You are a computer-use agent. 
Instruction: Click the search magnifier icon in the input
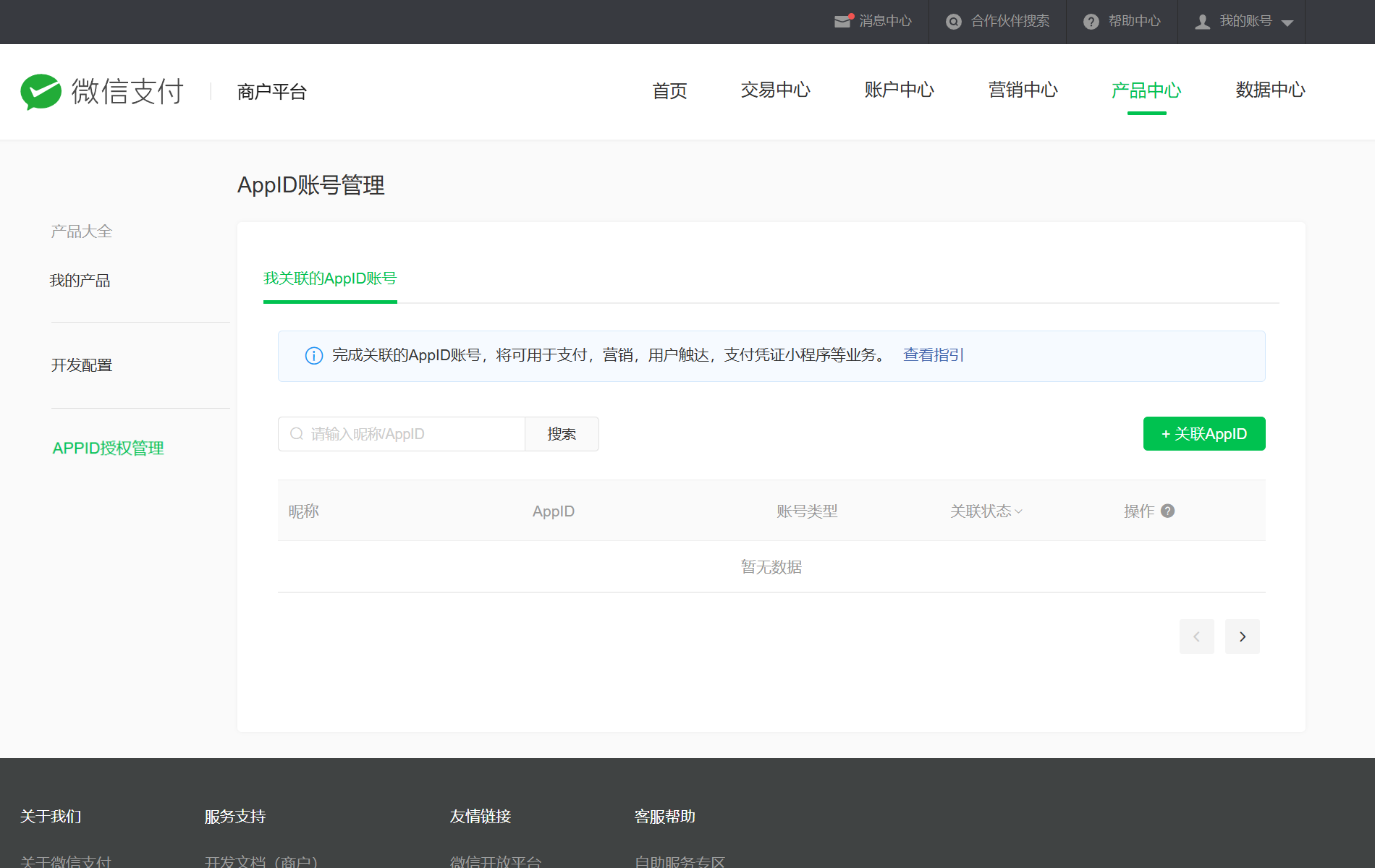[x=297, y=434]
